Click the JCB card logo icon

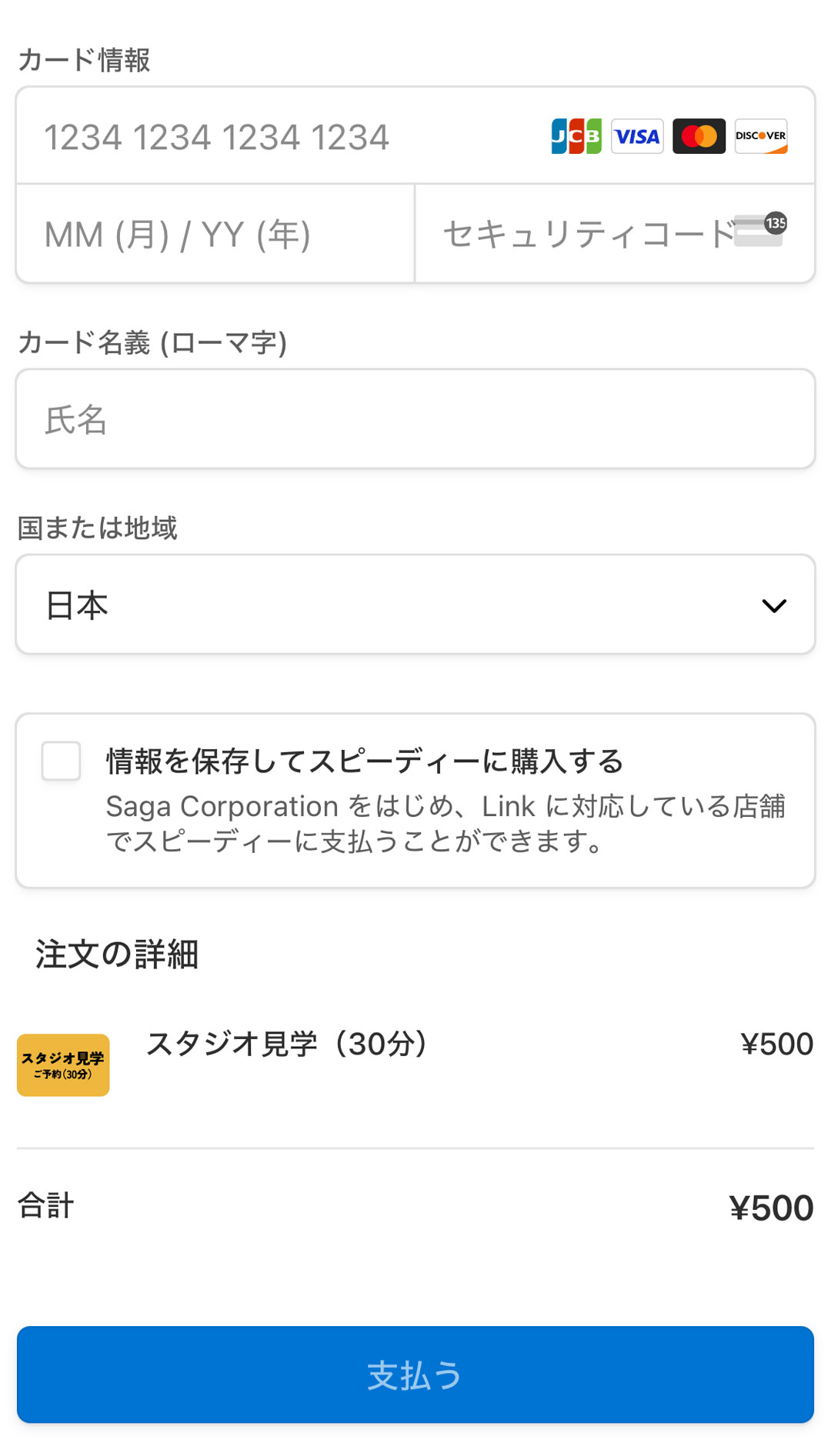point(576,136)
